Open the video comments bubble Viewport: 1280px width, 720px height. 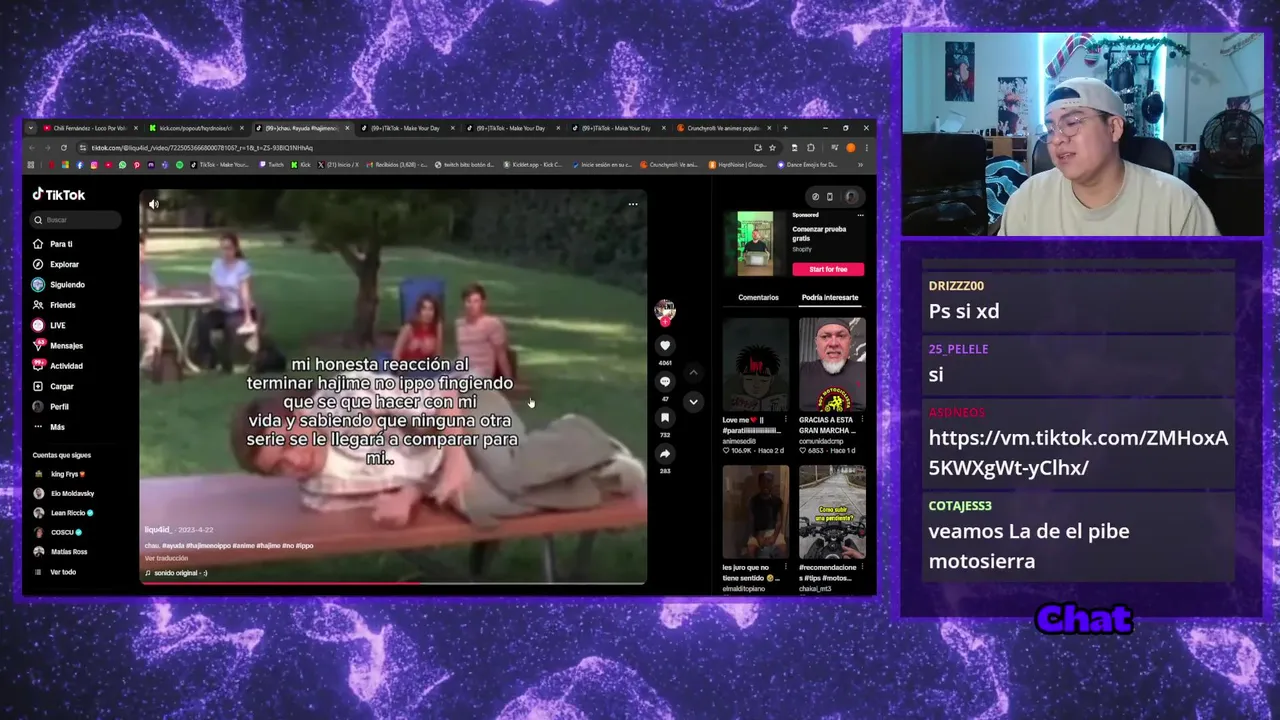click(665, 382)
